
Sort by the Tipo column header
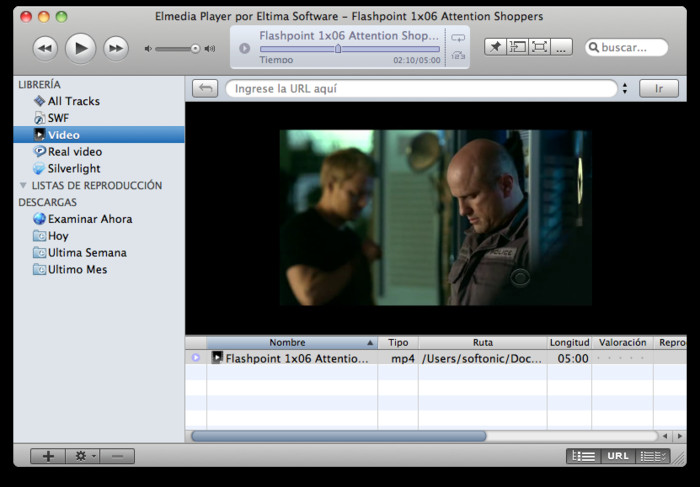pyautogui.click(x=398, y=343)
